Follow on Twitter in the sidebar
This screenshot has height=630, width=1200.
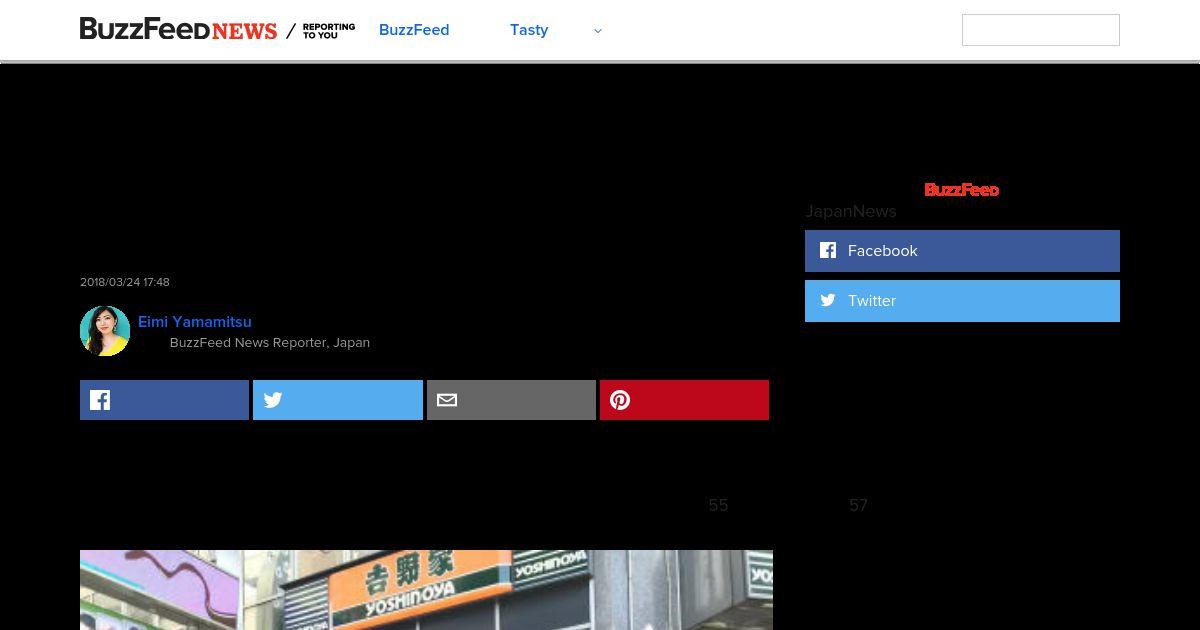[x=962, y=301]
